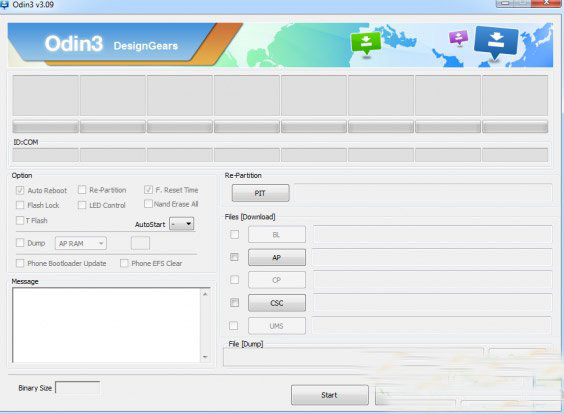Click the Start button
This screenshot has width=564, height=414.
(329, 395)
